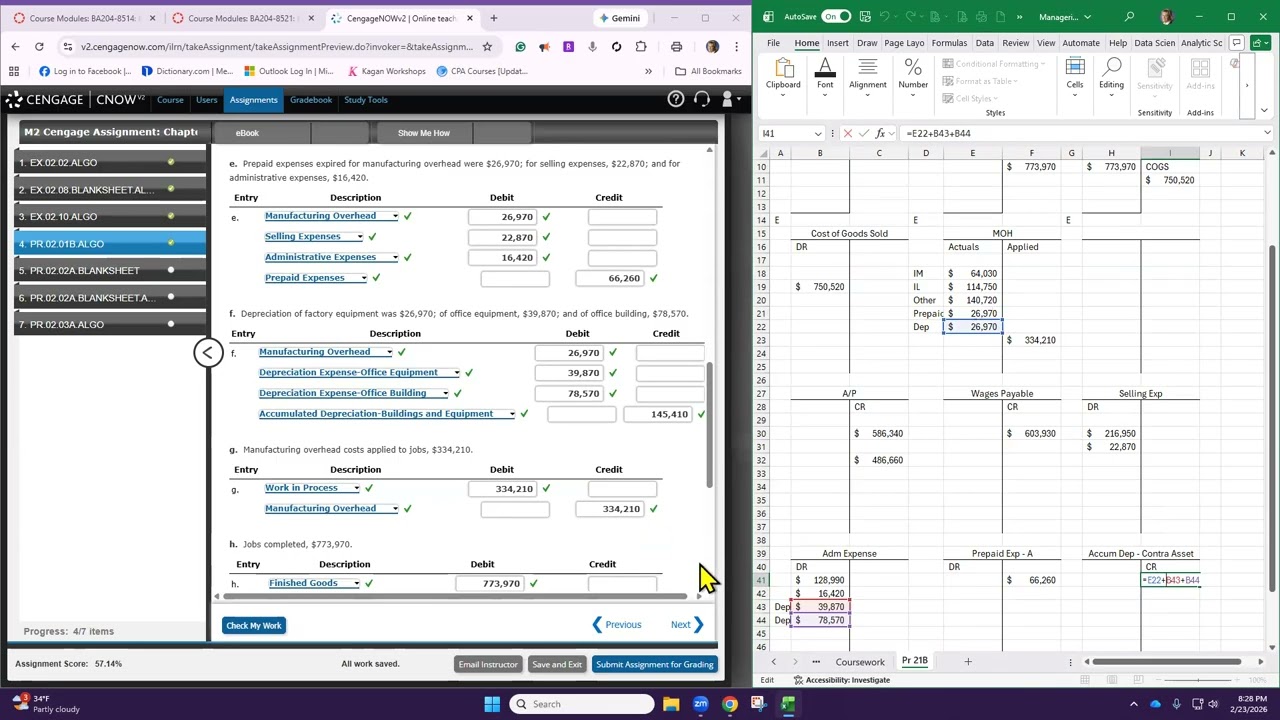Click the headset support icon in Cengage header
1280x720 pixels.
pos(702,99)
